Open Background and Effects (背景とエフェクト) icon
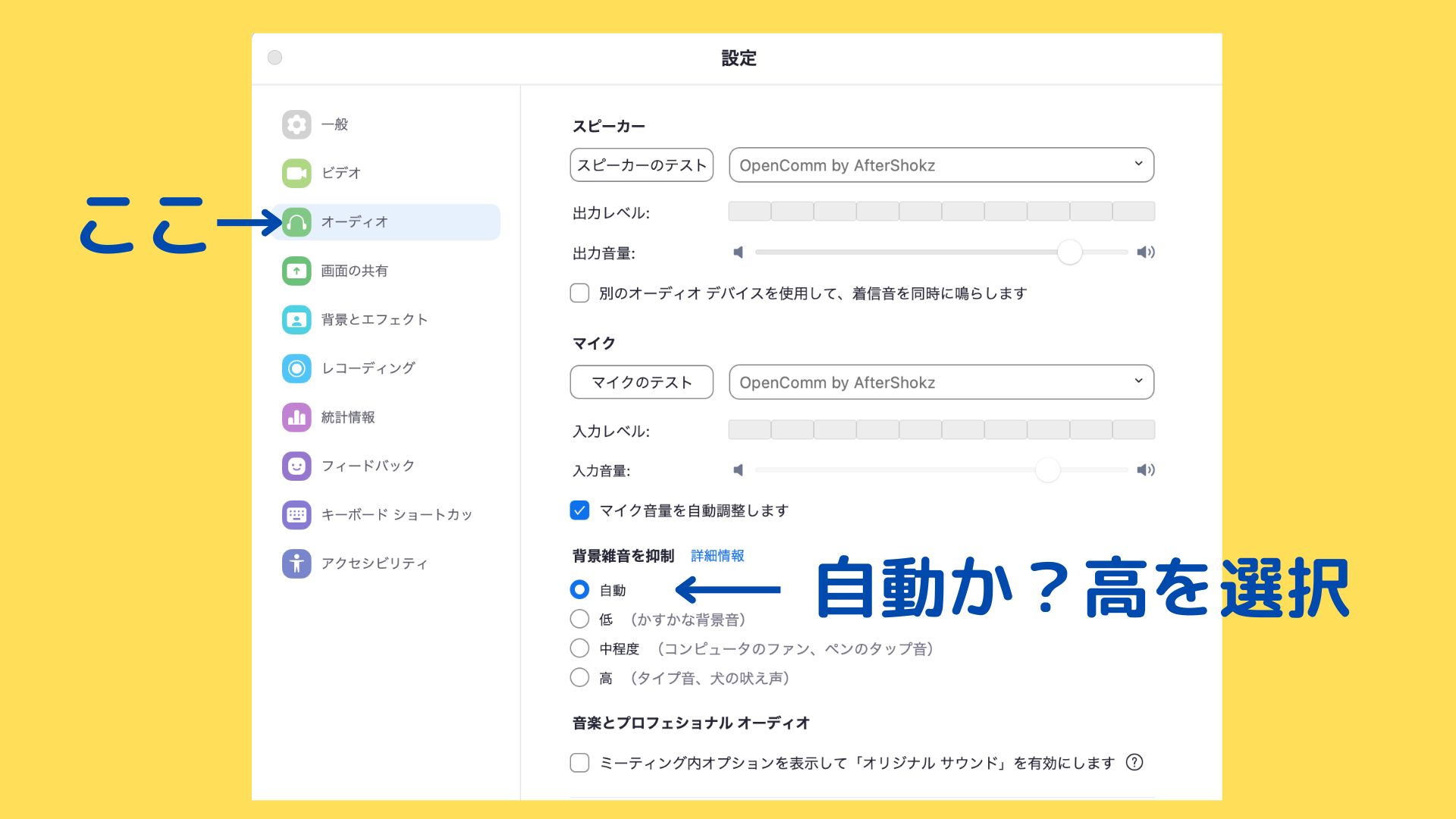Viewport: 1456px width, 819px height. pyautogui.click(x=297, y=319)
